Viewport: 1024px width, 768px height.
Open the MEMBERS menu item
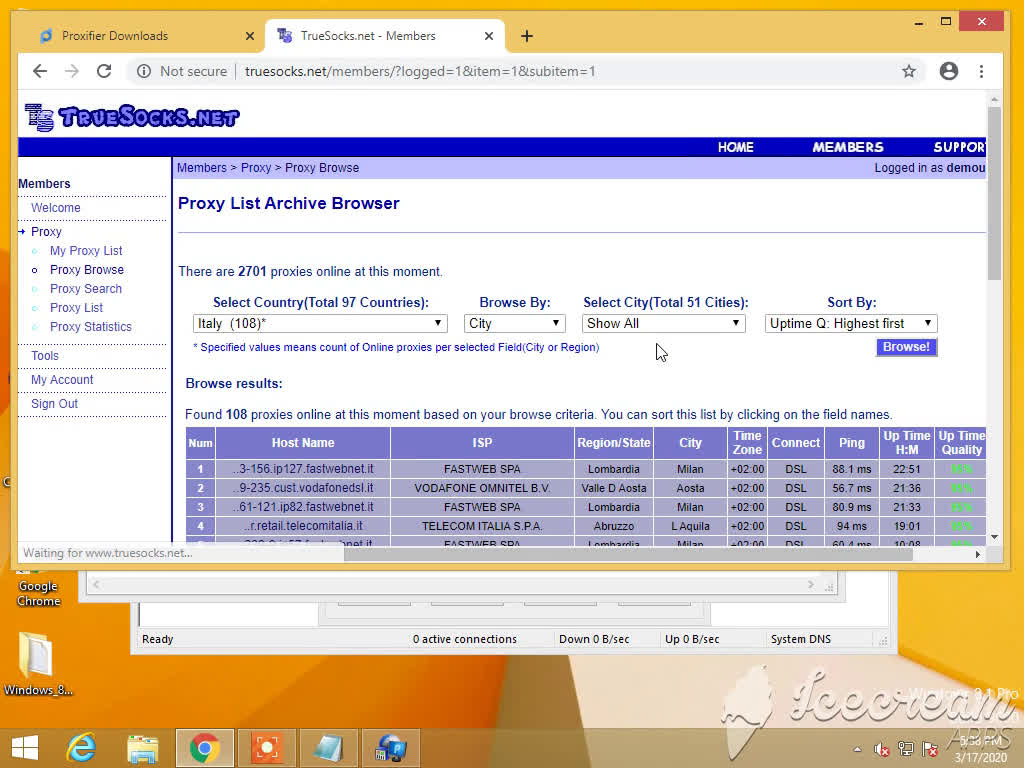[848, 148]
